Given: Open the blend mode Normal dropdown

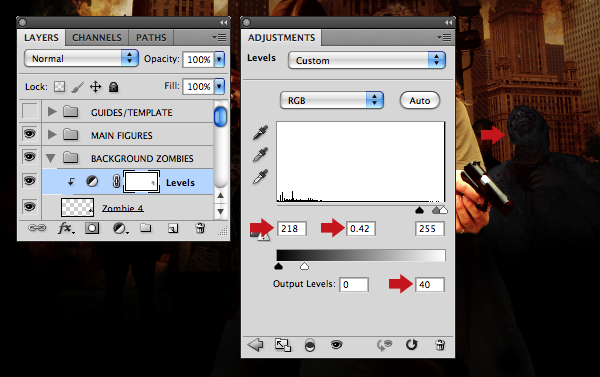Looking at the screenshot, I should click(x=81, y=59).
